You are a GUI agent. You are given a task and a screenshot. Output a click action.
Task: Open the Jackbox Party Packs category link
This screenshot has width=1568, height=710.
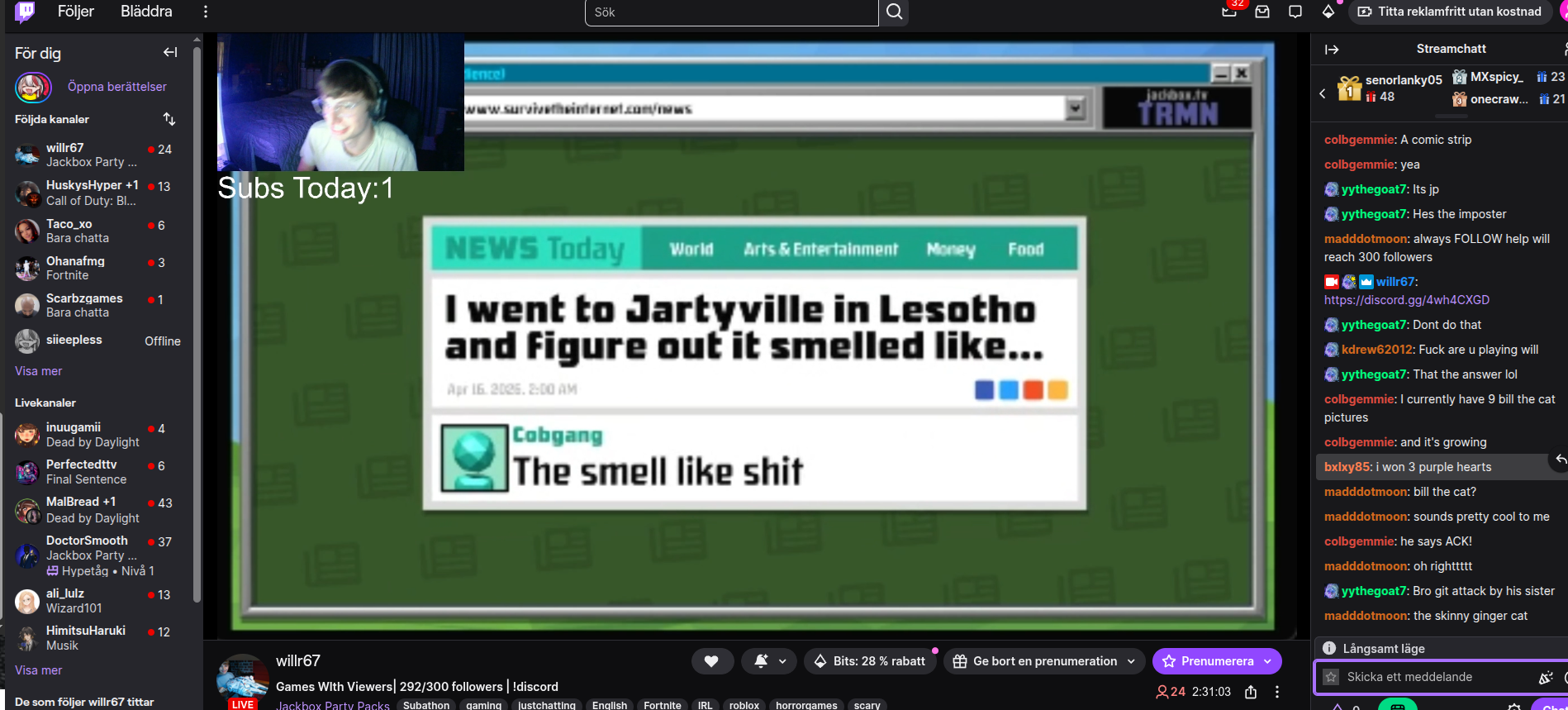point(333,705)
